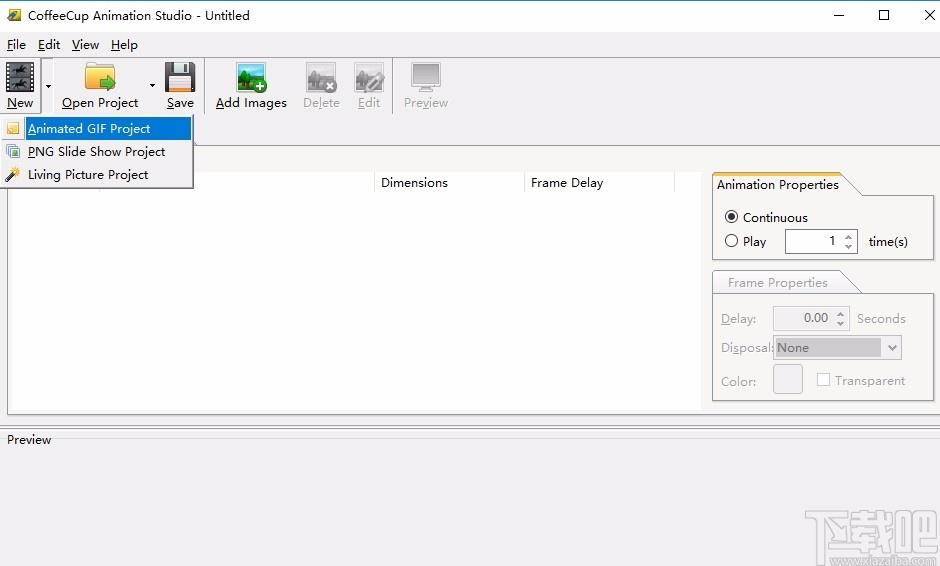The image size is (940, 566).
Task: Open the Help menu
Action: coord(124,45)
